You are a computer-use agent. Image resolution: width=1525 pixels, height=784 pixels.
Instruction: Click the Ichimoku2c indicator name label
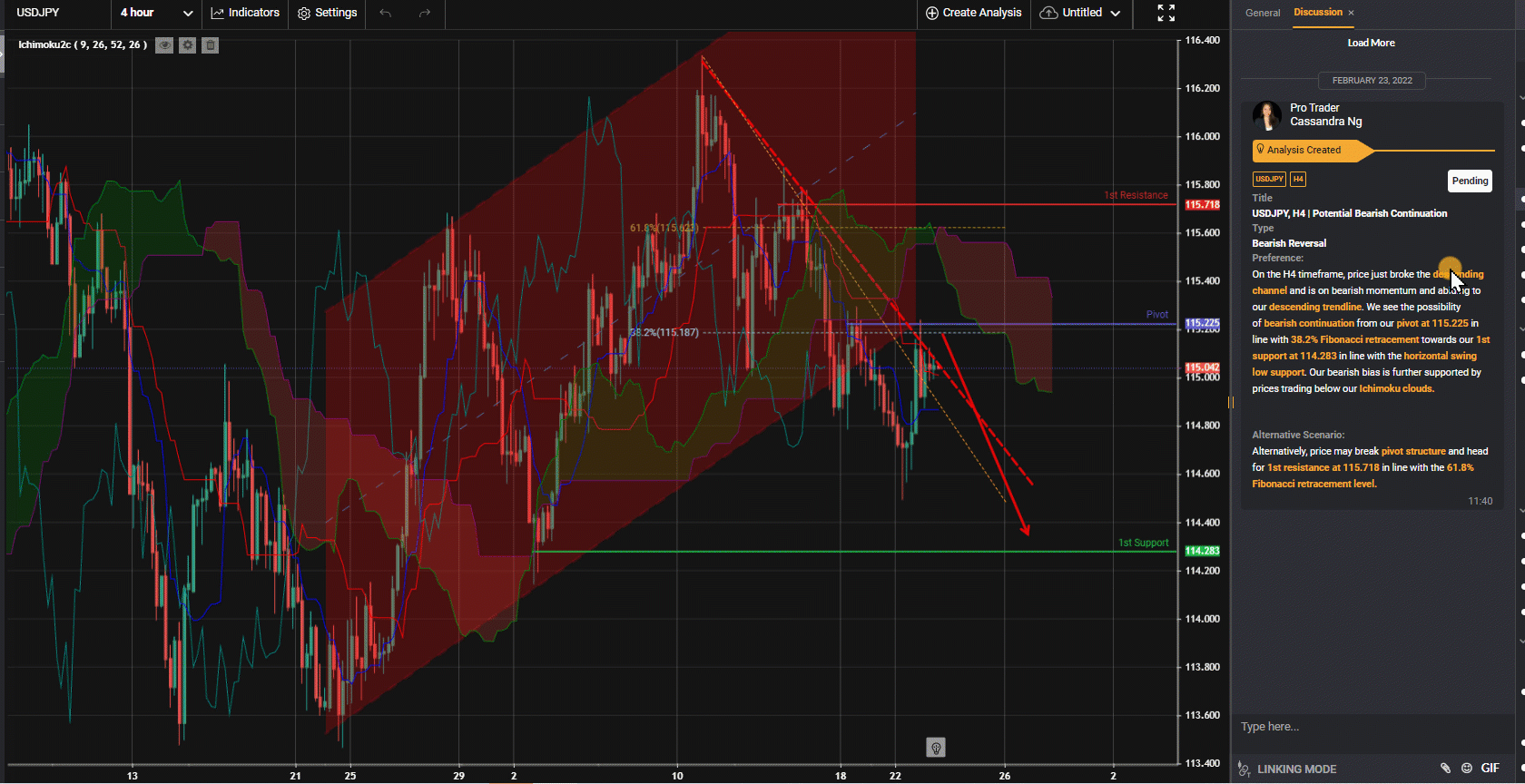[x=83, y=44]
